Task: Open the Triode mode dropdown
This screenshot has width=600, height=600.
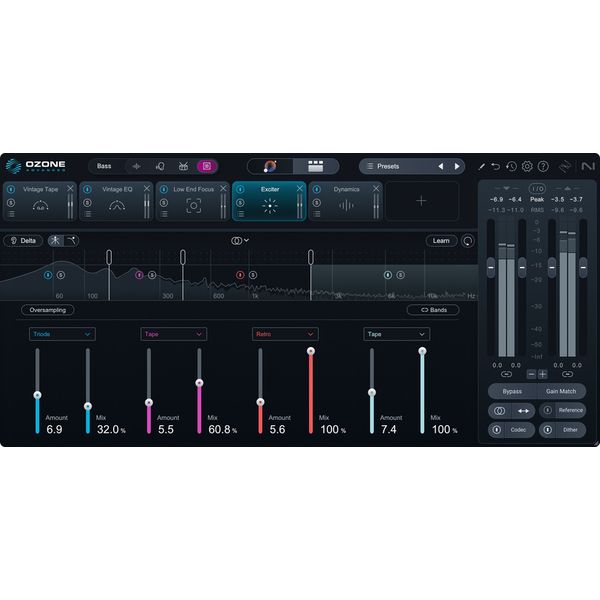Action: coord(62,334)
